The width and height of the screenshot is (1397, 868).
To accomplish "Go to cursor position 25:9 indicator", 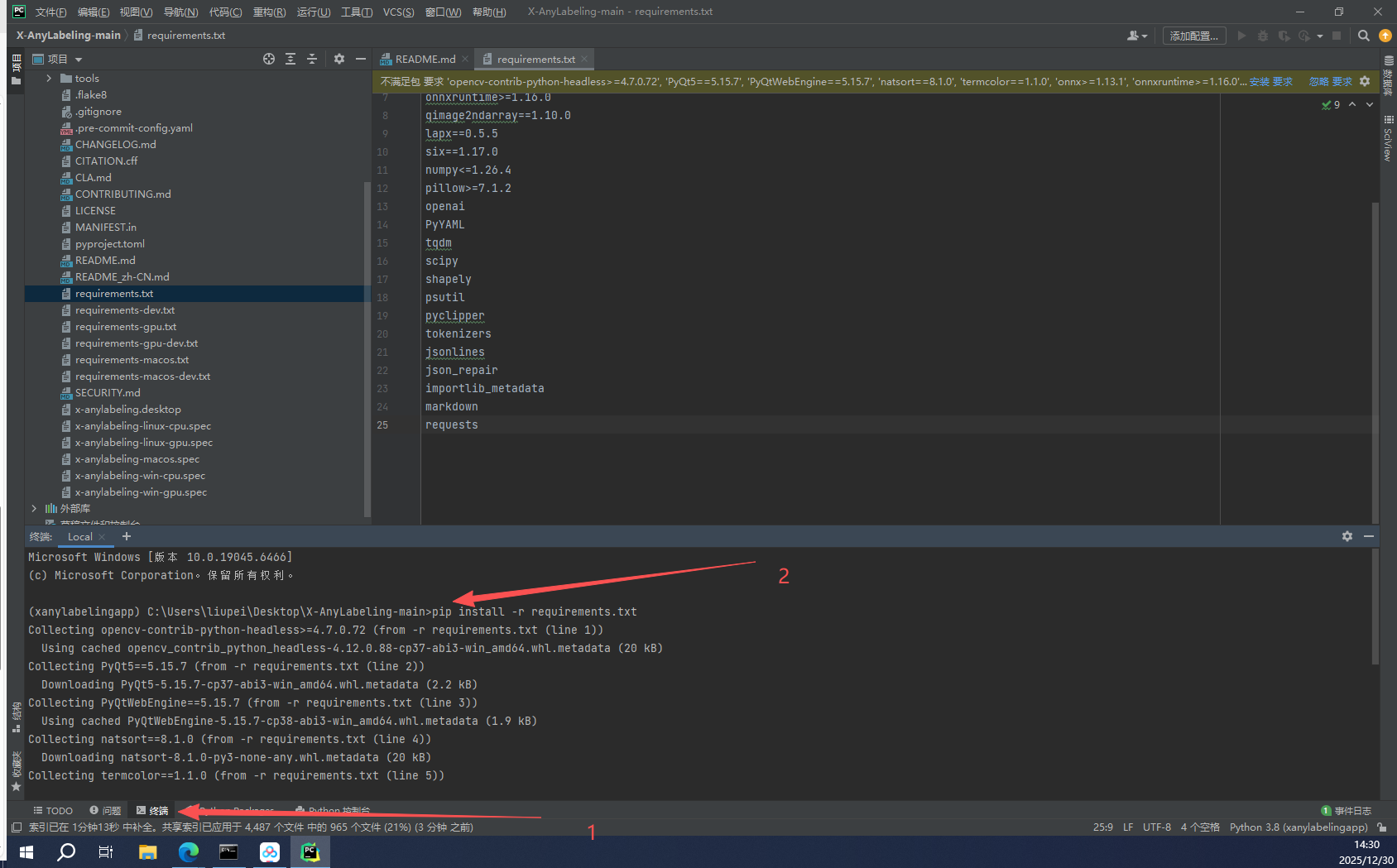I will [x=1102, y=827].
